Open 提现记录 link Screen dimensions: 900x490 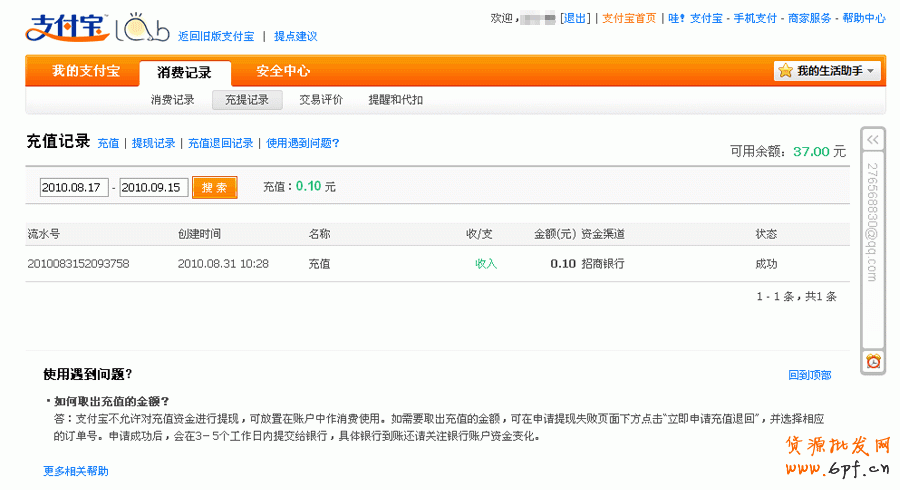(153, 143)
